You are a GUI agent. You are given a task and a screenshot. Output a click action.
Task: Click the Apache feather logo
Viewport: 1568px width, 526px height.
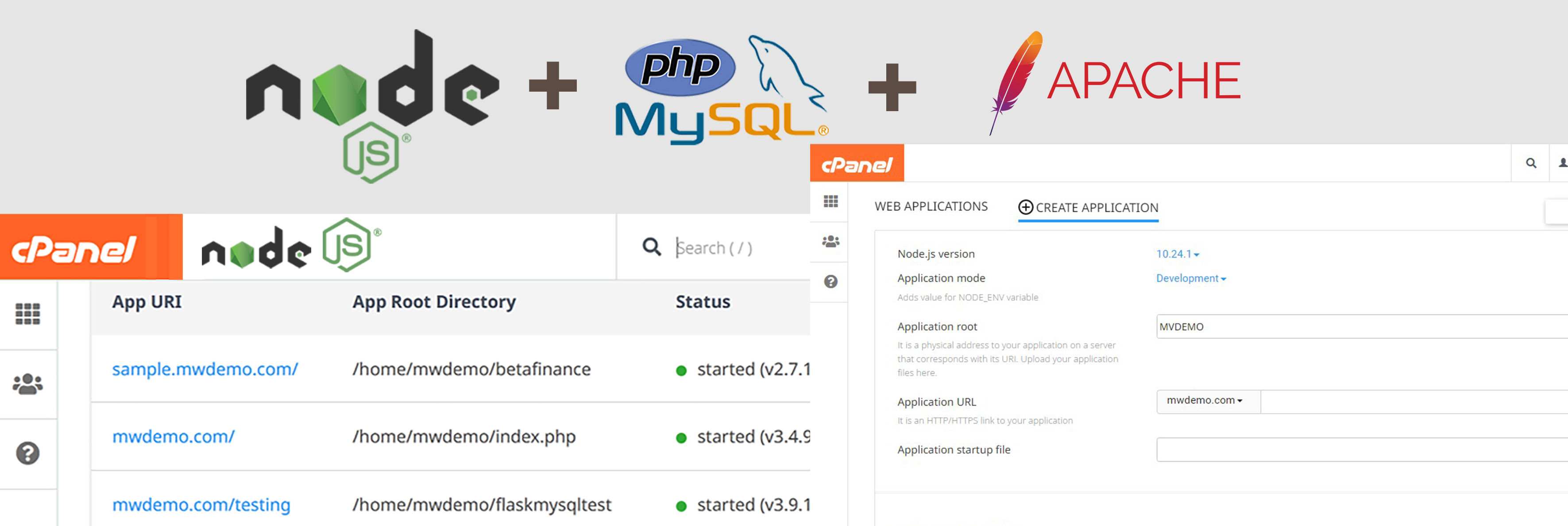pos(1016,82)
